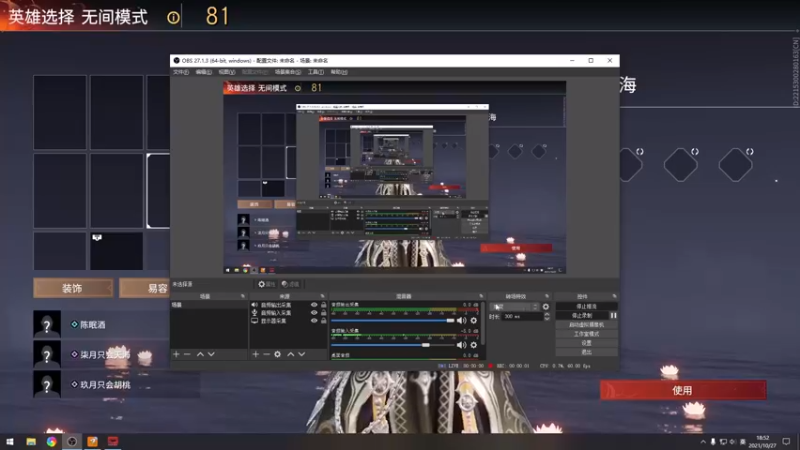The height and width of the screenshot is (450, 800).
Task: Select the 场景 entry in the scenes list
Action: [x=209, y=305]
